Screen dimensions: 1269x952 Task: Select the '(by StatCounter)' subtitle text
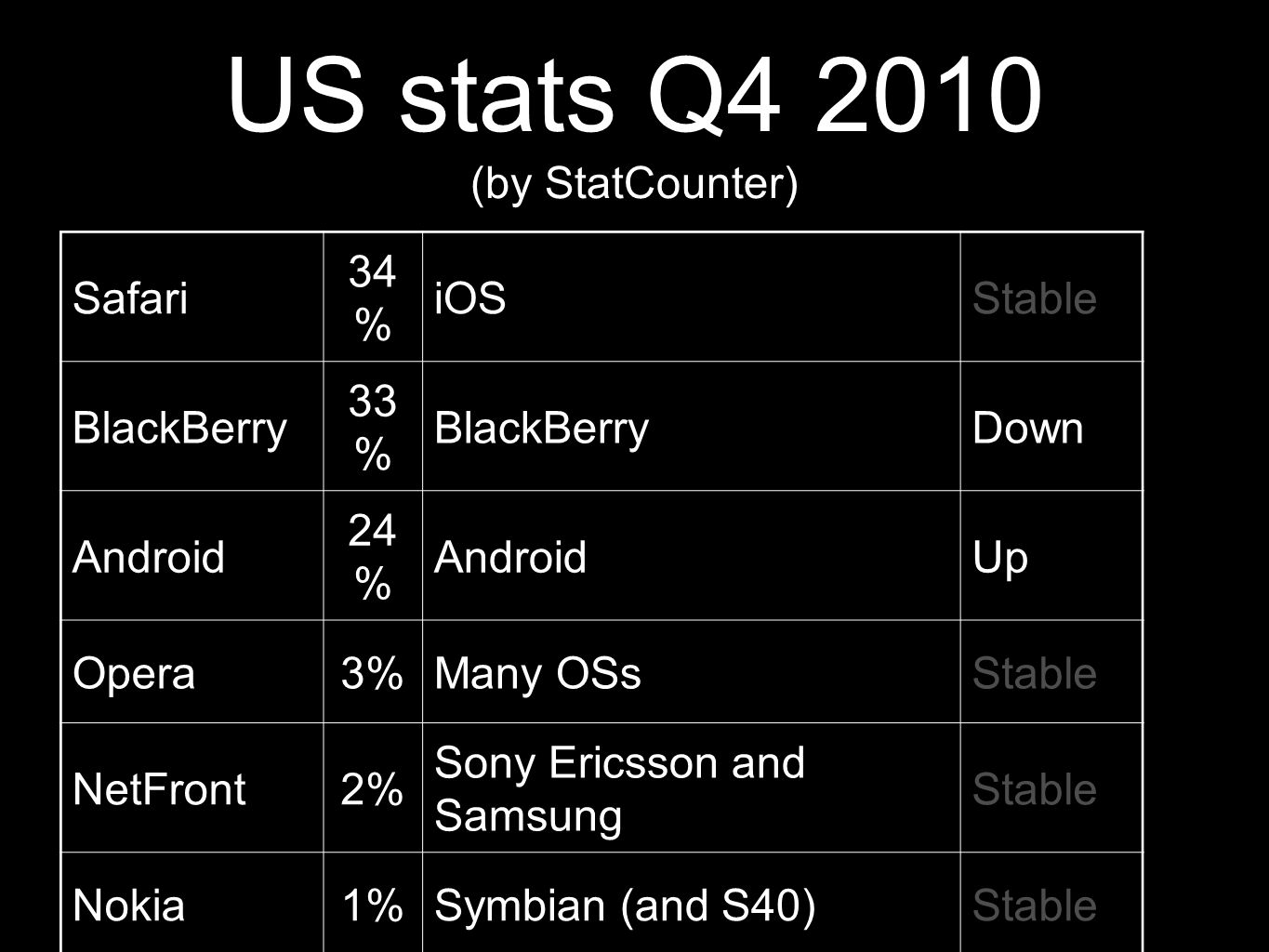click(x=634, y=184)
